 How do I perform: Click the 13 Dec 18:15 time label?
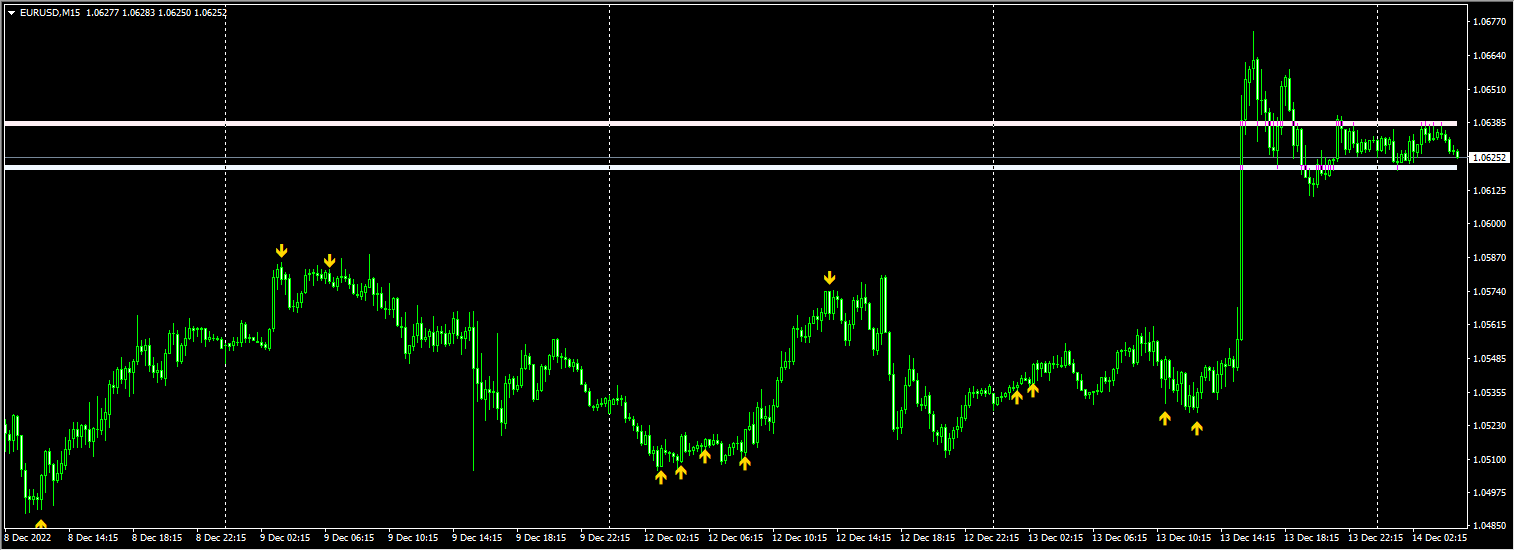[x=1311, y=538]
